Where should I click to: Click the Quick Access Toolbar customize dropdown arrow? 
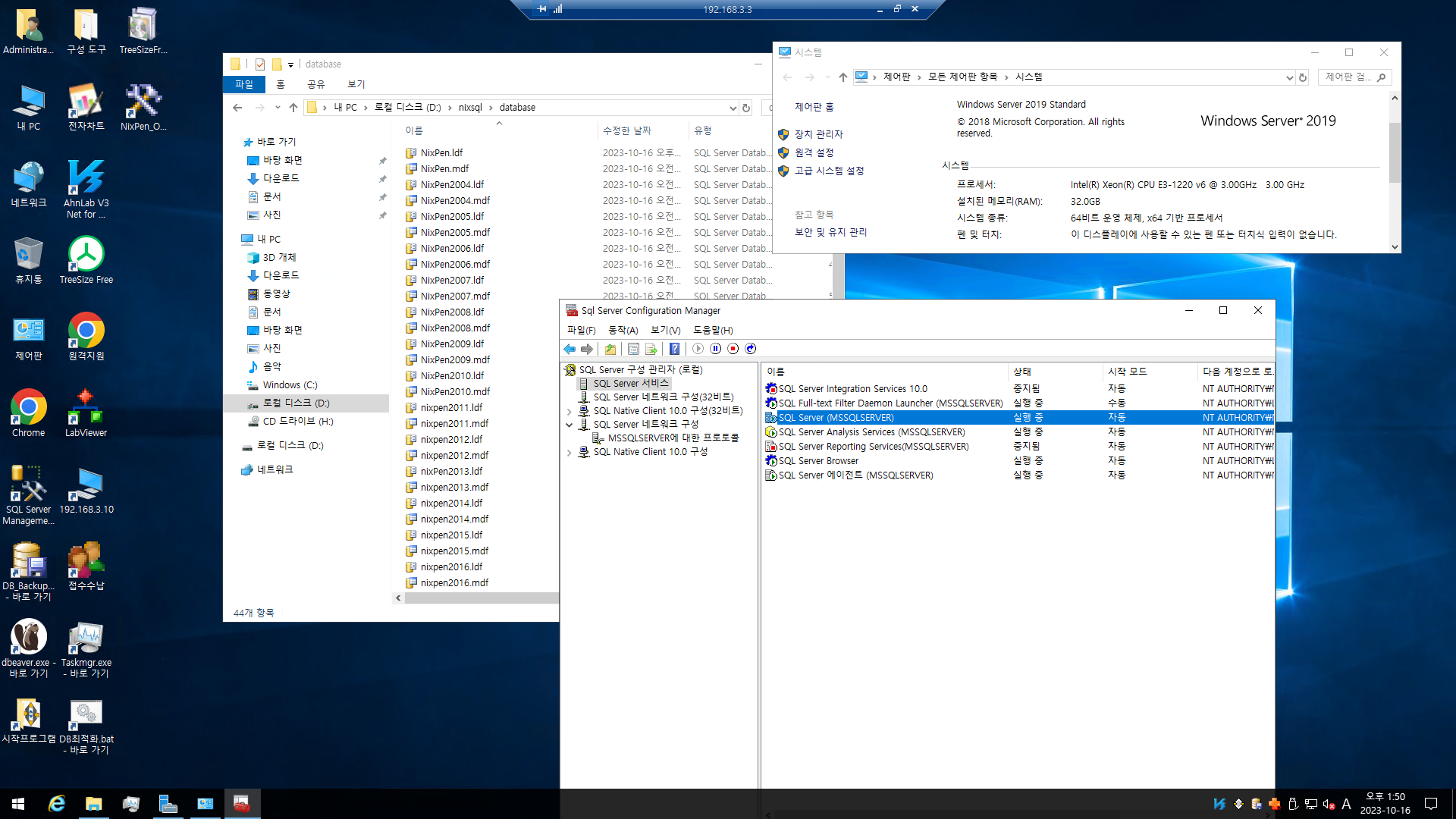pyautogui.click(x=290, y=64)
